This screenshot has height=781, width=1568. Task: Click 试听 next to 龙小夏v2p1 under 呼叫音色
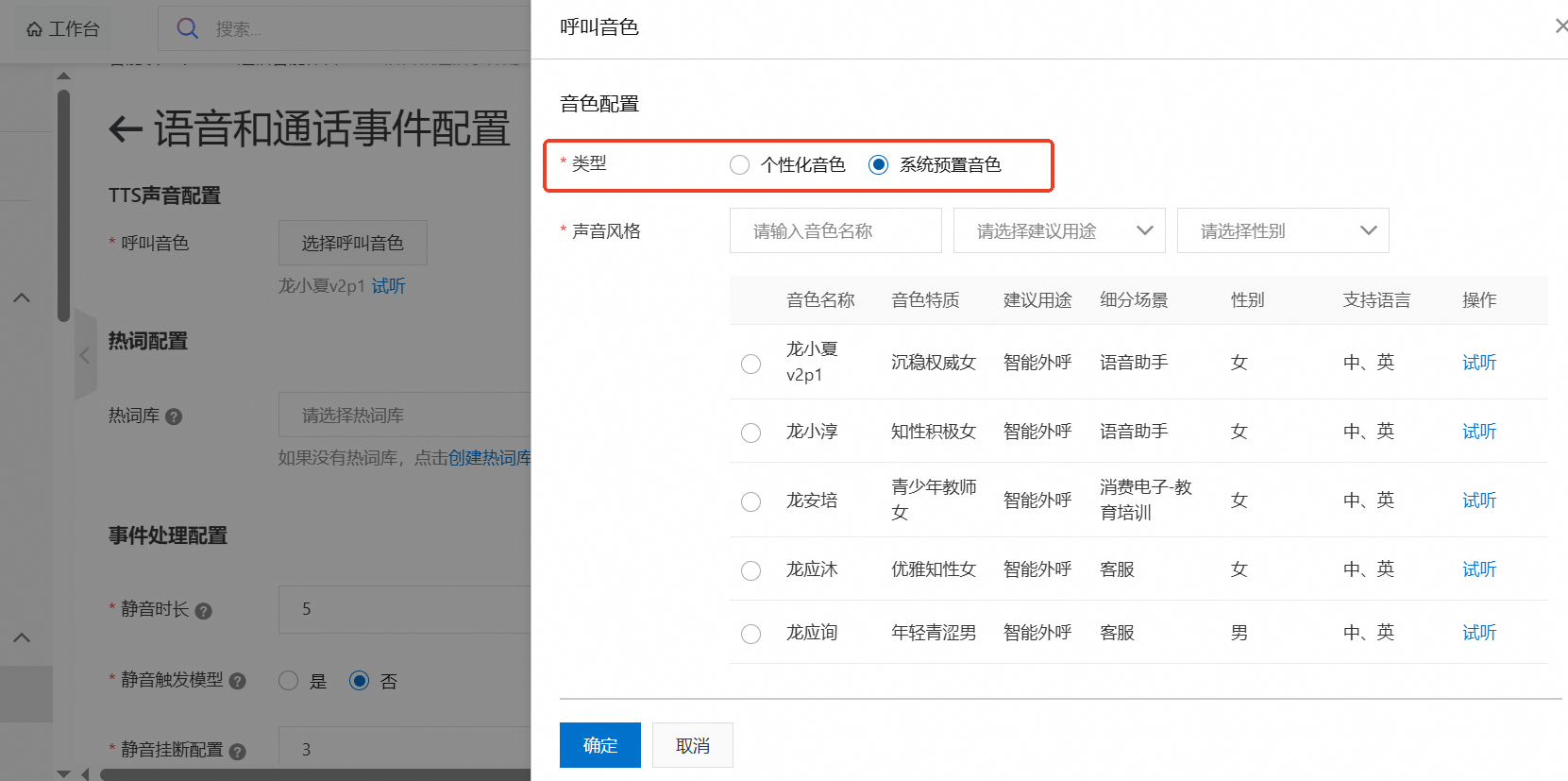[389, 286]
